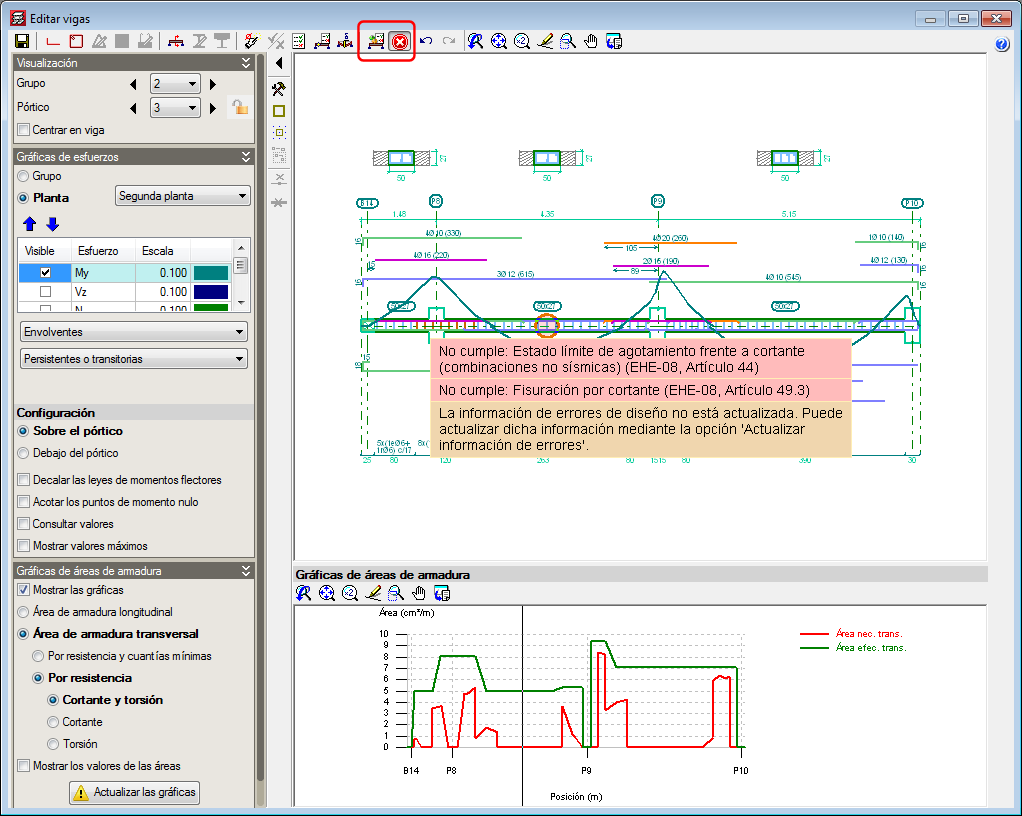Expand the Envolventes combo box
This screenshot has height=816, width=1022.
click(133, 332)
